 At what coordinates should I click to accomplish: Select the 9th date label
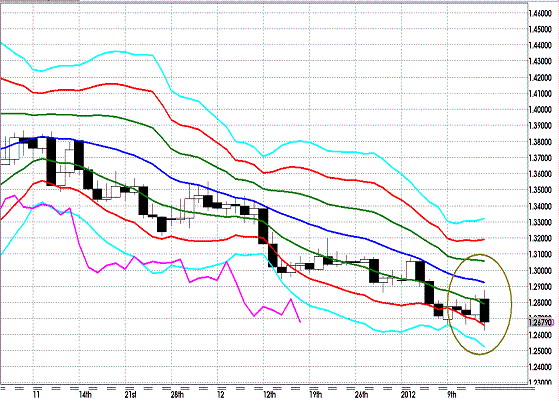coord(452,395)
